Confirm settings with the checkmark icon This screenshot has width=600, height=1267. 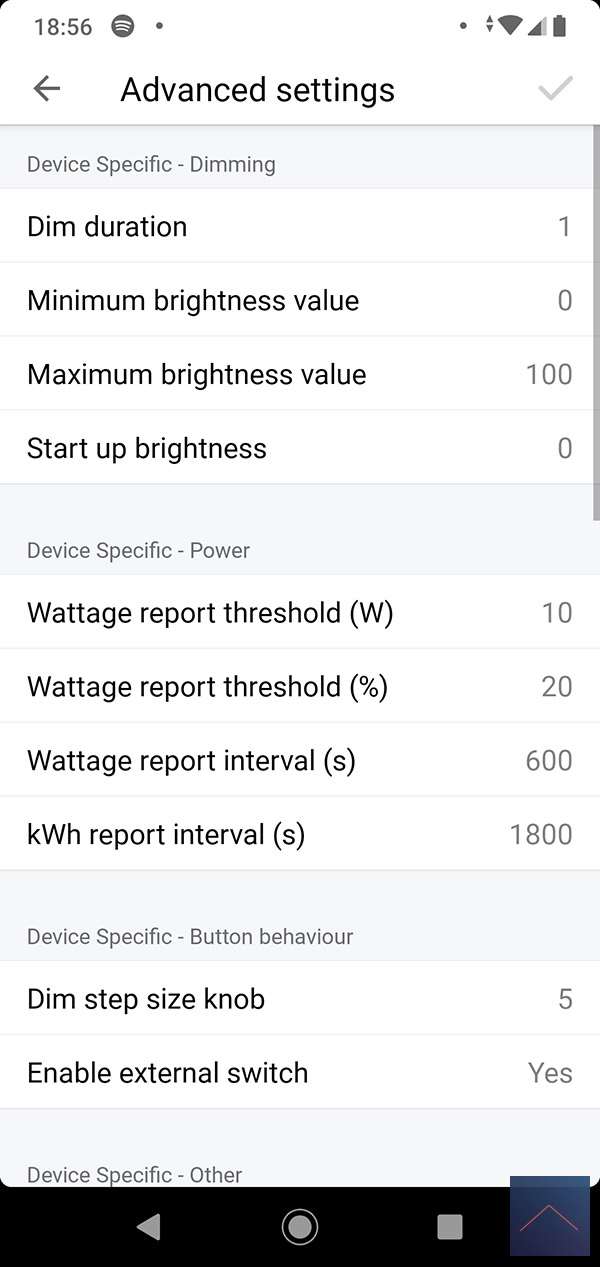[555, 89]
